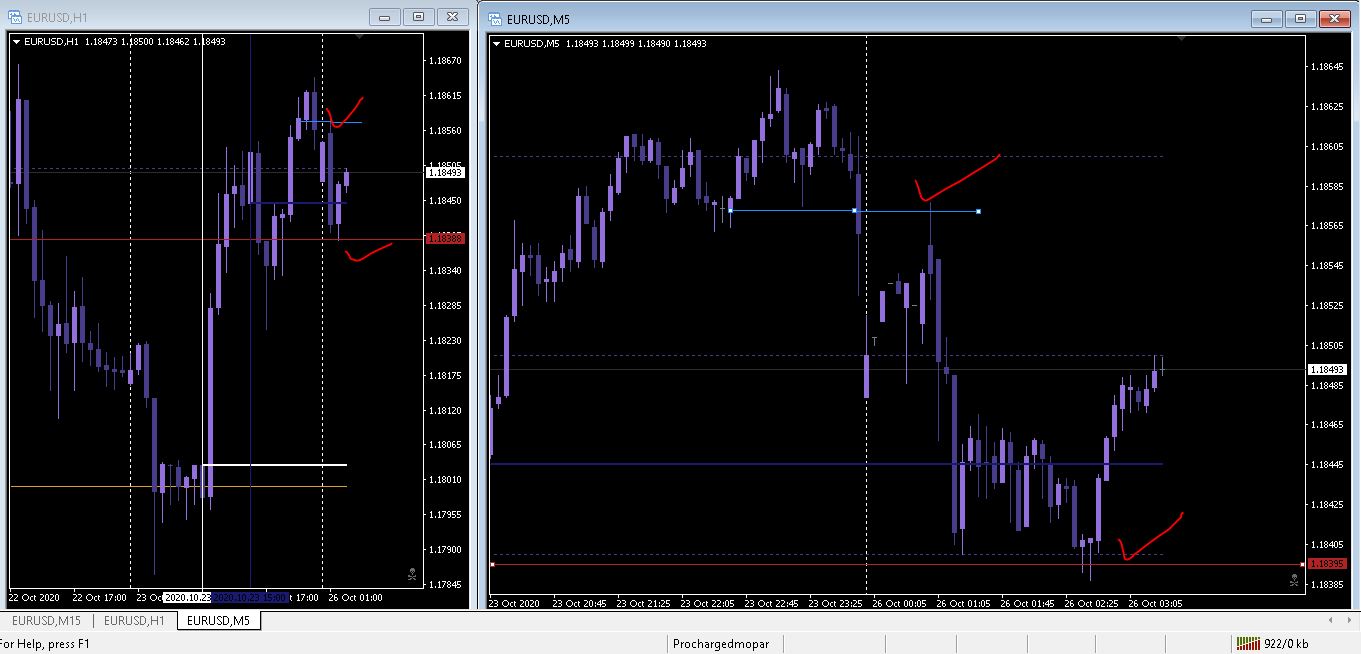Open the EURUSD,H1 chart header dropdown arrow
The width and height of the screenshot is (1361, 654).
[x=16, y=41]
